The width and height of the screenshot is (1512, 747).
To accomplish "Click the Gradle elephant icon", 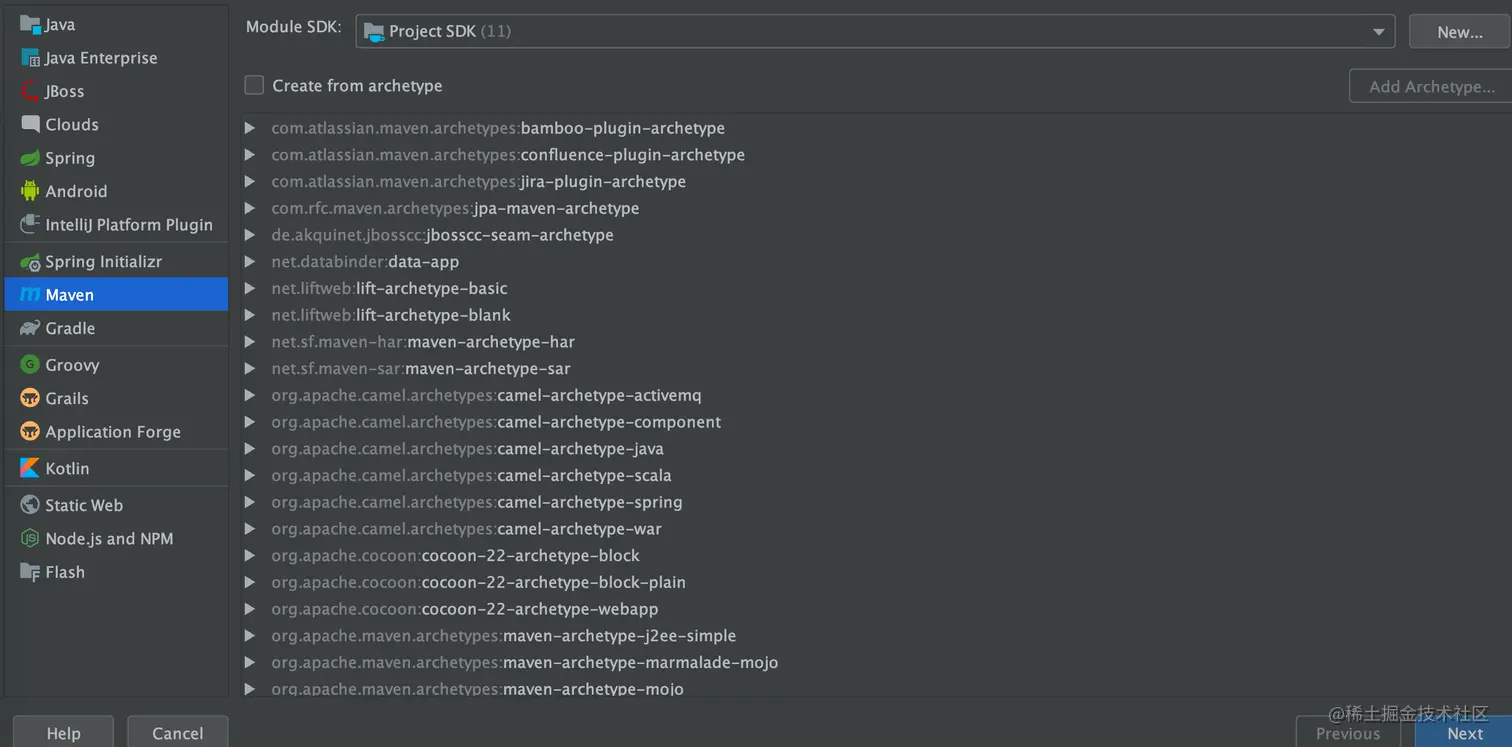I will 30,328.
